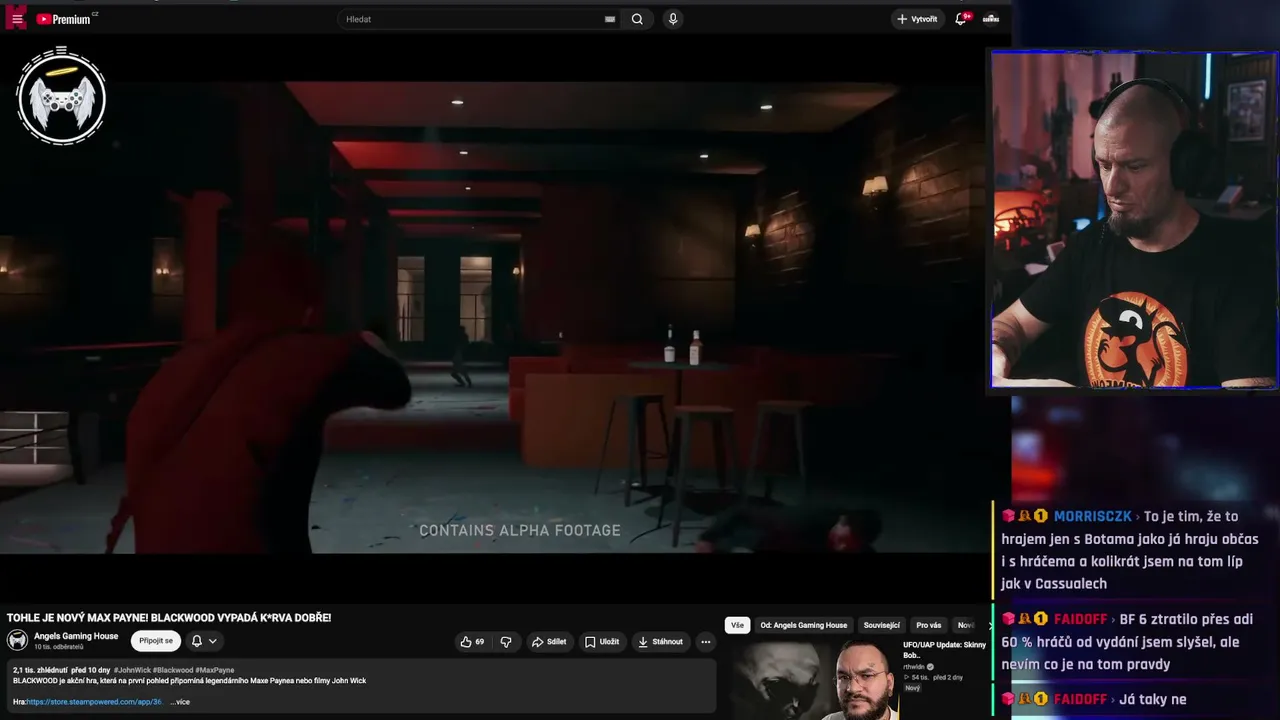
Task: Expand description with ...více
Action: coord(180,702)
